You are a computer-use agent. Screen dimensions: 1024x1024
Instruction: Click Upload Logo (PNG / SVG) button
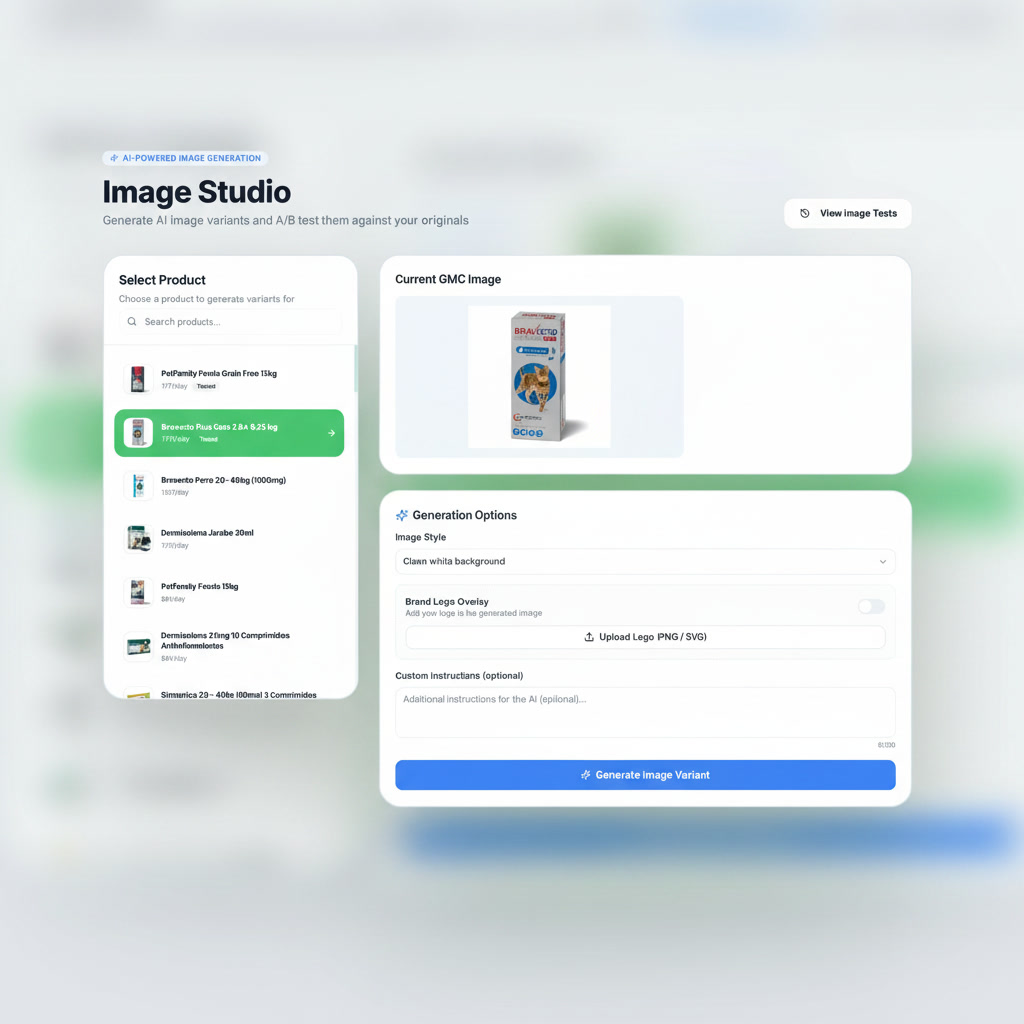(645, 637)
